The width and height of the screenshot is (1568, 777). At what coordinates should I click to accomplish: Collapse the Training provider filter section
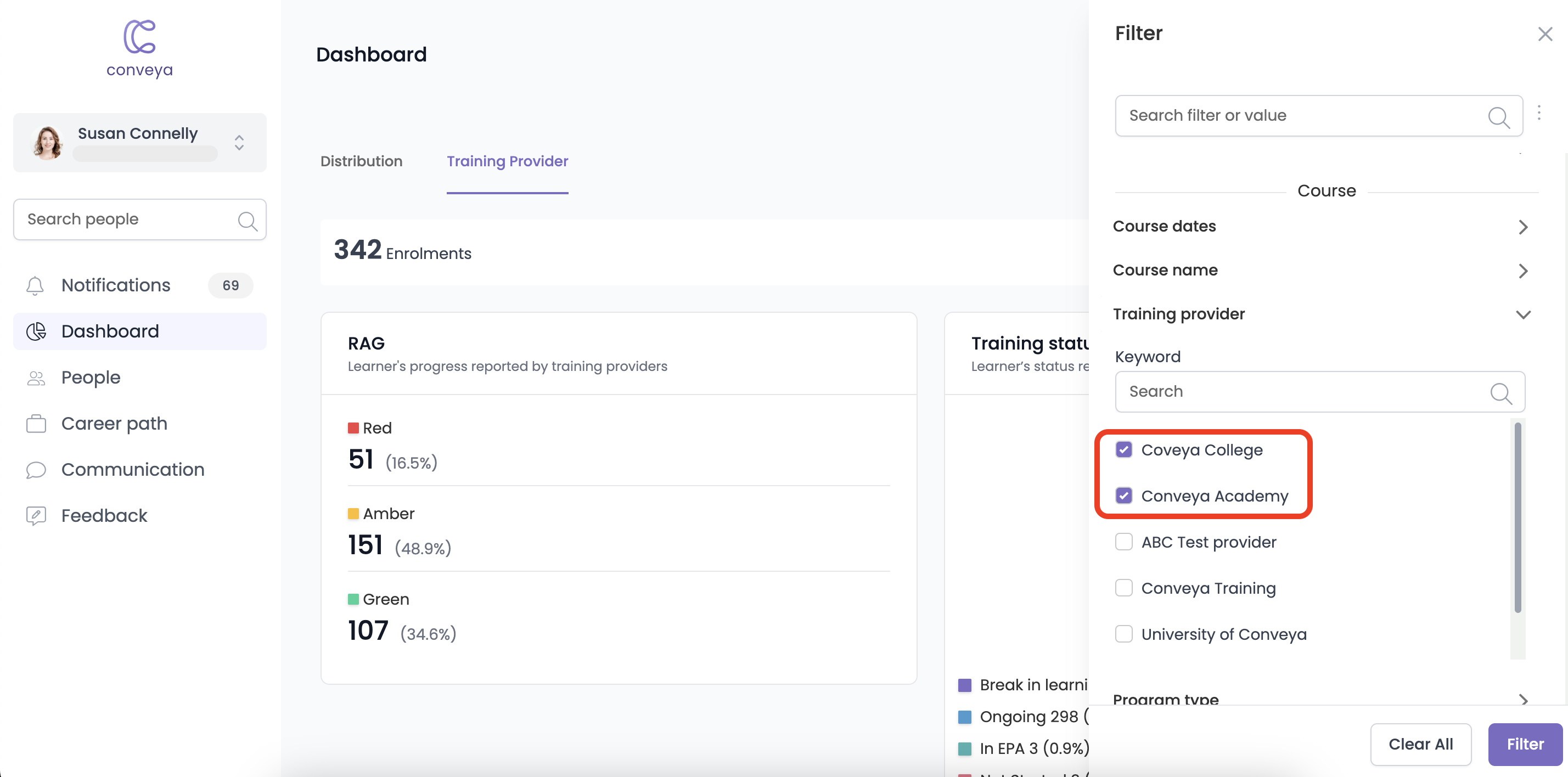1320,314
